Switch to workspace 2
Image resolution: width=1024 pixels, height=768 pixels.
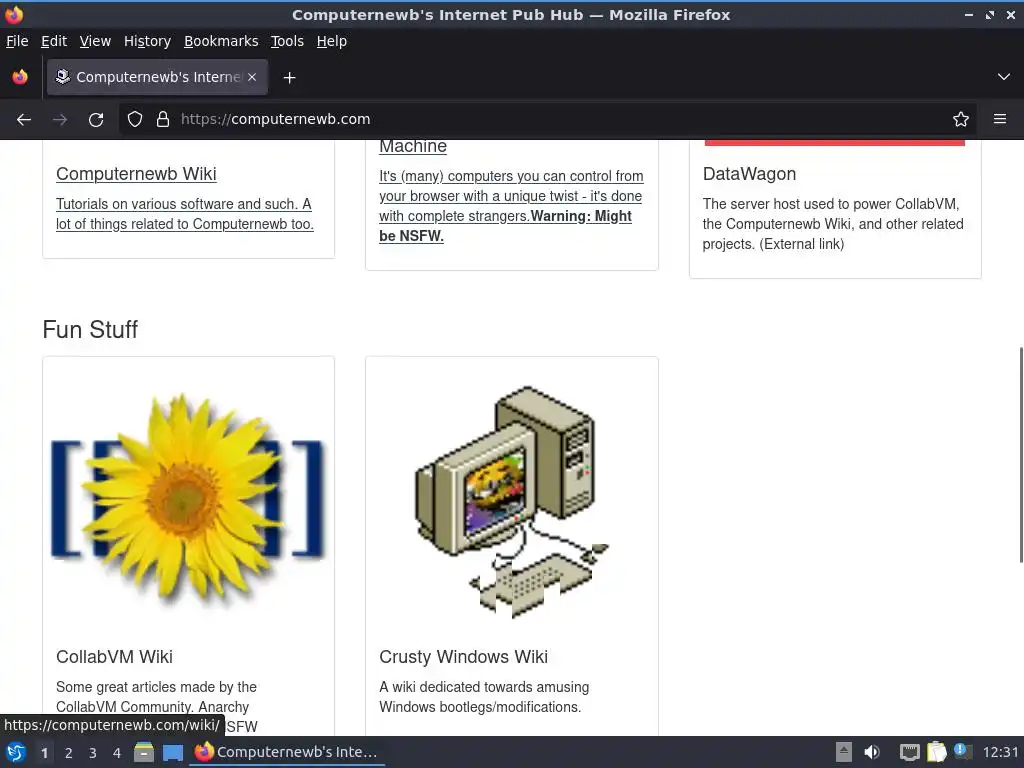[69, 752]
